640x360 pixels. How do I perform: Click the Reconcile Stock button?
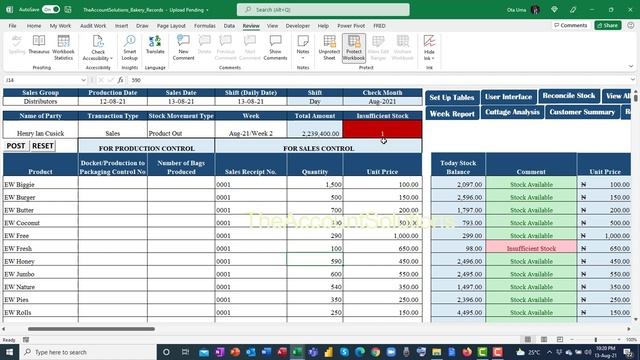tap(569, 96)
